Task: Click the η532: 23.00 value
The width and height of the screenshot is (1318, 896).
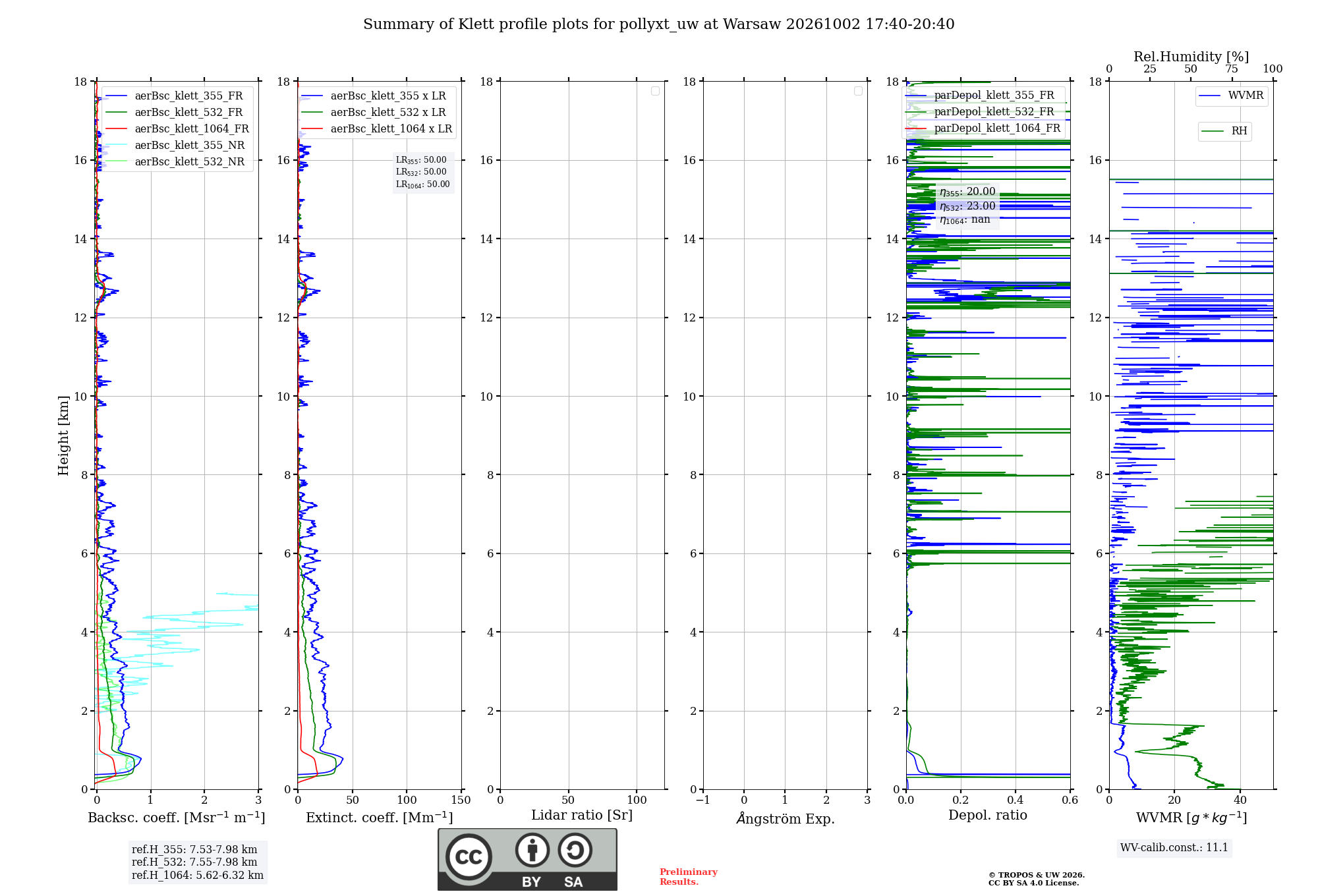Action: (x=967, y=206)
